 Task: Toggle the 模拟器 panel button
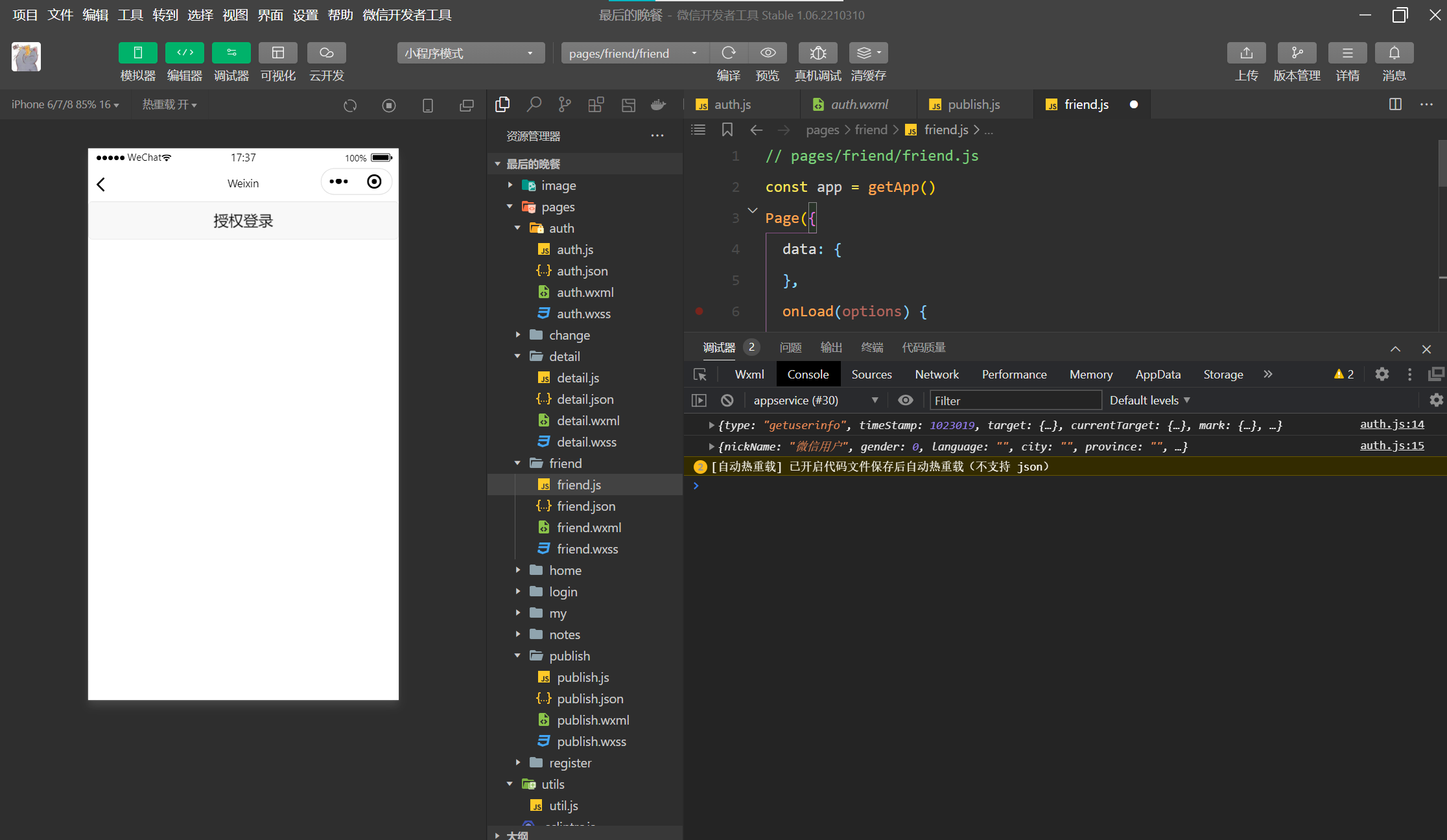tap(138, 53)
